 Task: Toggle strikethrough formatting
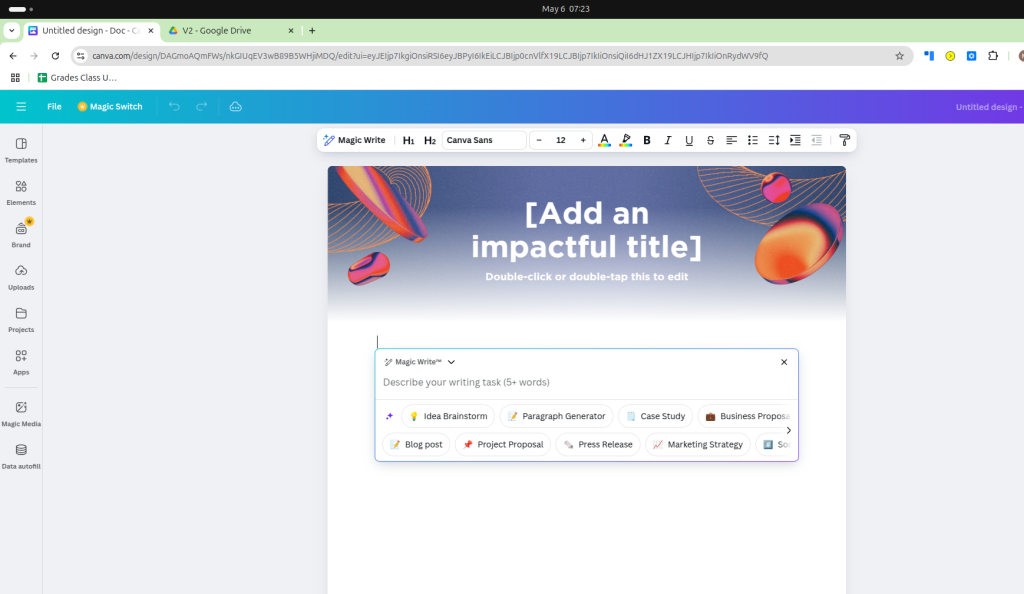tap(710, 140)
